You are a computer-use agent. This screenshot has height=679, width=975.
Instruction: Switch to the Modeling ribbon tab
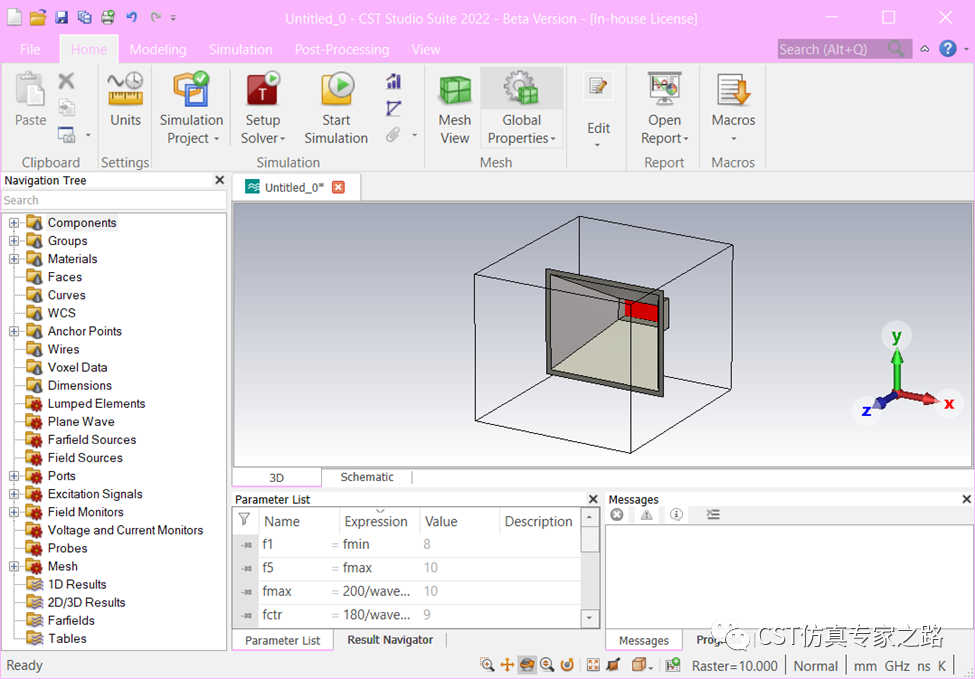click(158, 49)
